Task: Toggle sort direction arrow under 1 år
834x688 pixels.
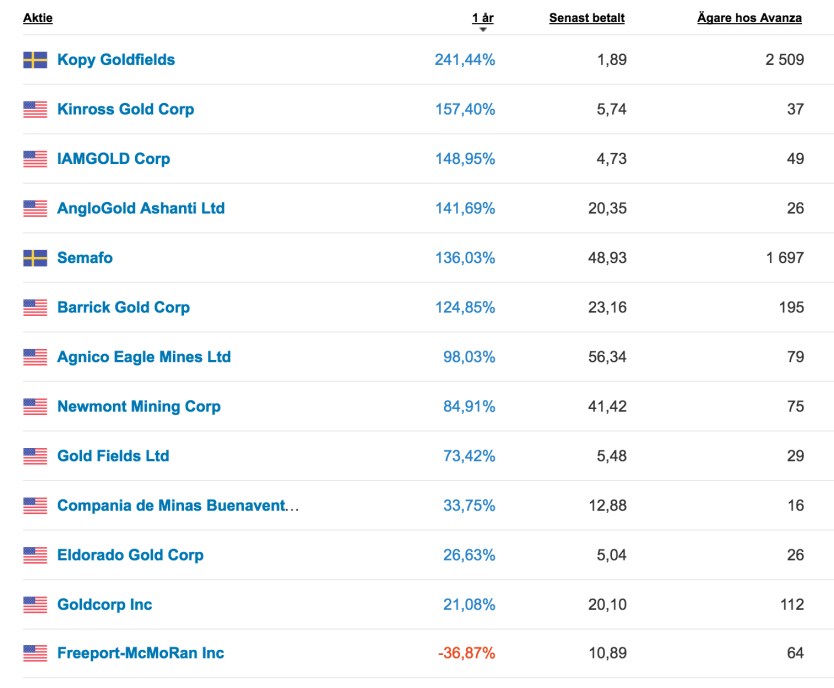Action: tap(483, 30)
